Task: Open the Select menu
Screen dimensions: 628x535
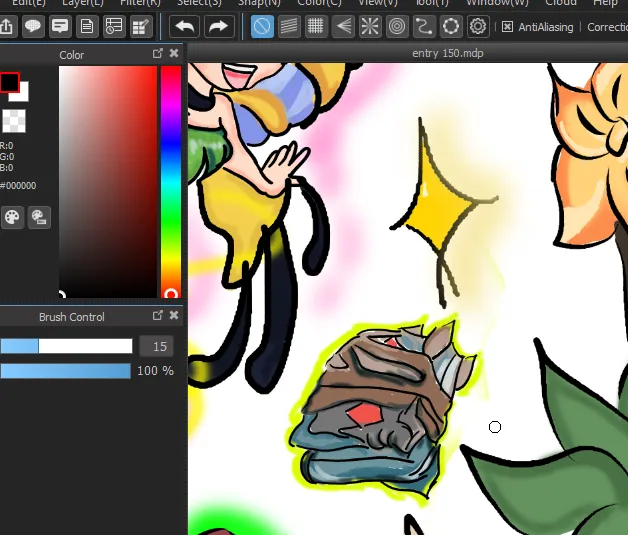Action: [199, 3]
